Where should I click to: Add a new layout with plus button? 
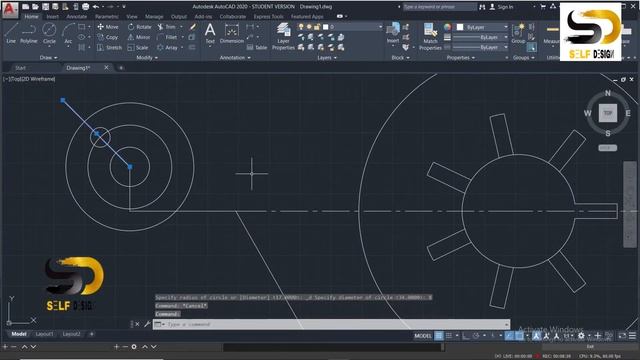pos(92,334)
